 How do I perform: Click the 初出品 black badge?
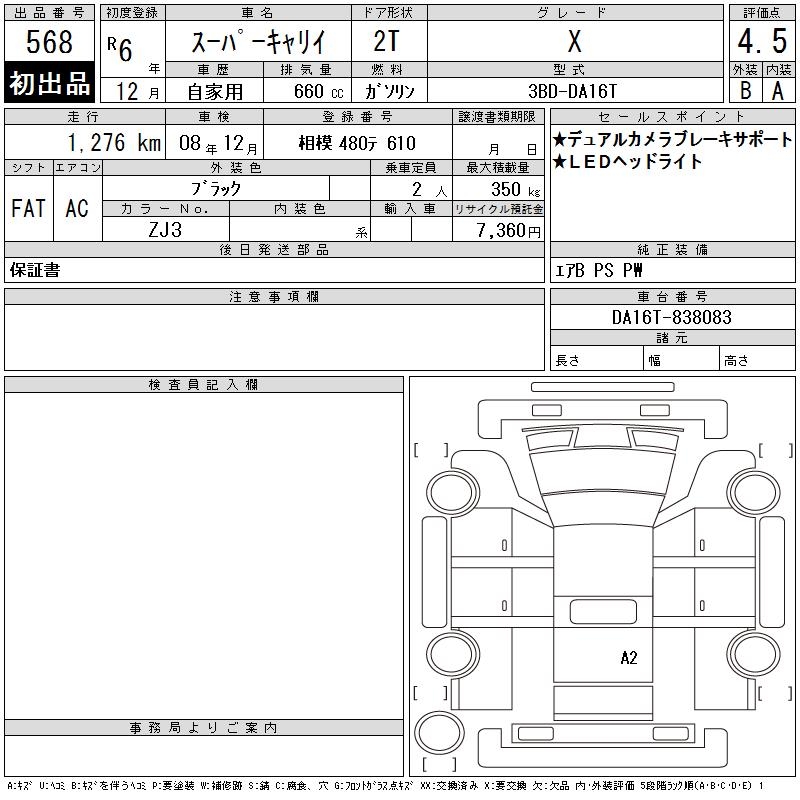pyautogui.click(x=50, y=84)
